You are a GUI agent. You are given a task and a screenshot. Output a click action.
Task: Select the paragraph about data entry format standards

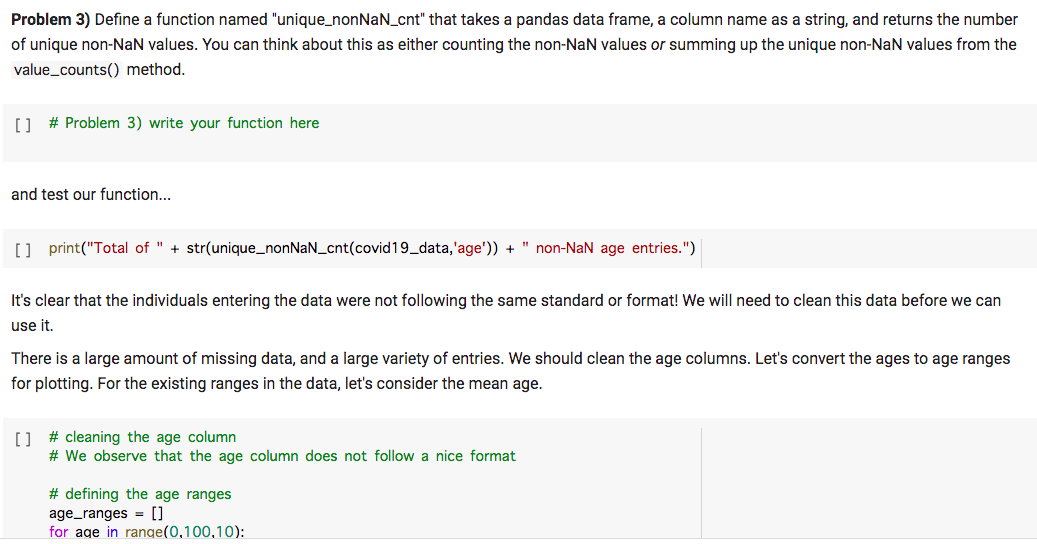coord(506,313)
